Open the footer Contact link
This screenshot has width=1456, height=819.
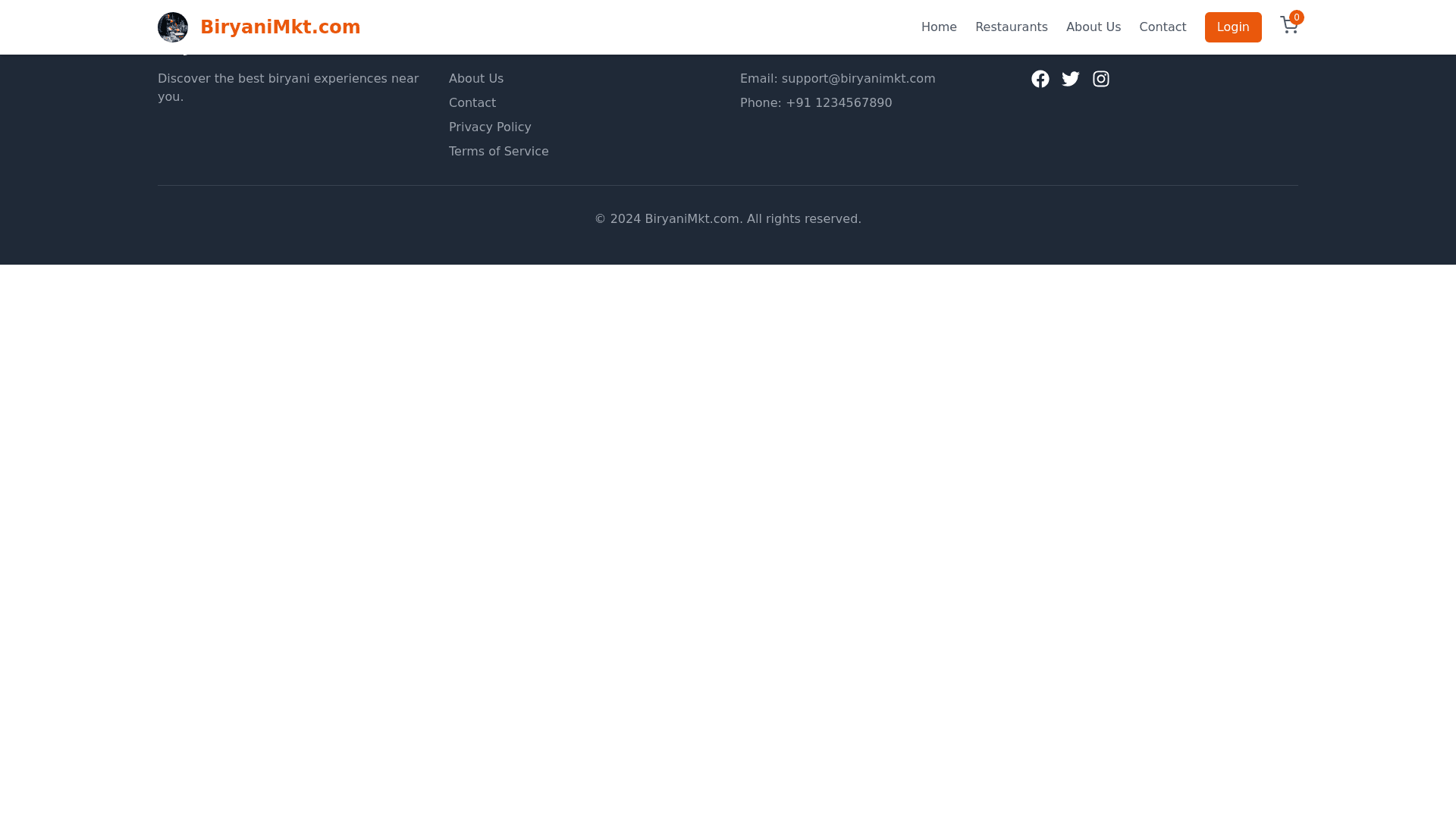click(472, 103)
